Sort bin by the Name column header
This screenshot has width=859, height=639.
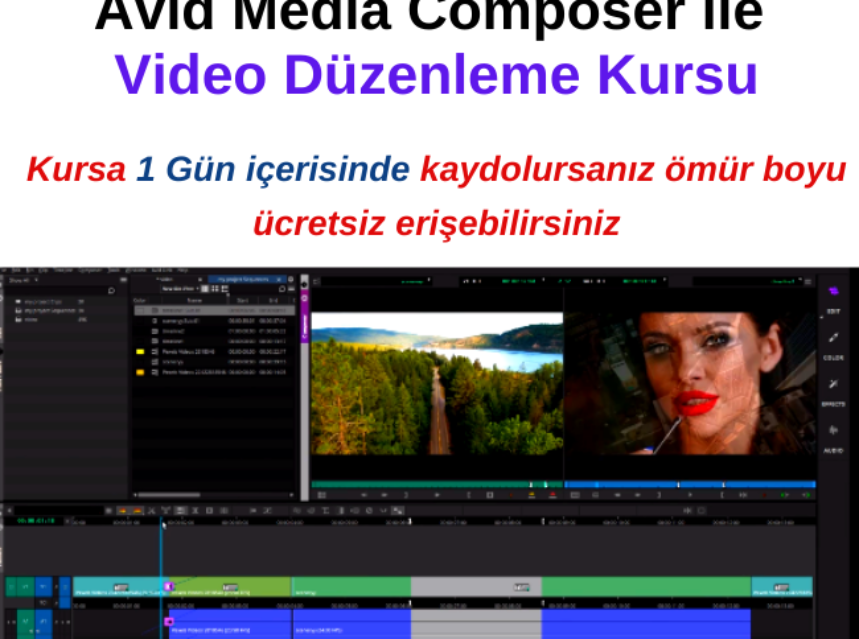194,300
